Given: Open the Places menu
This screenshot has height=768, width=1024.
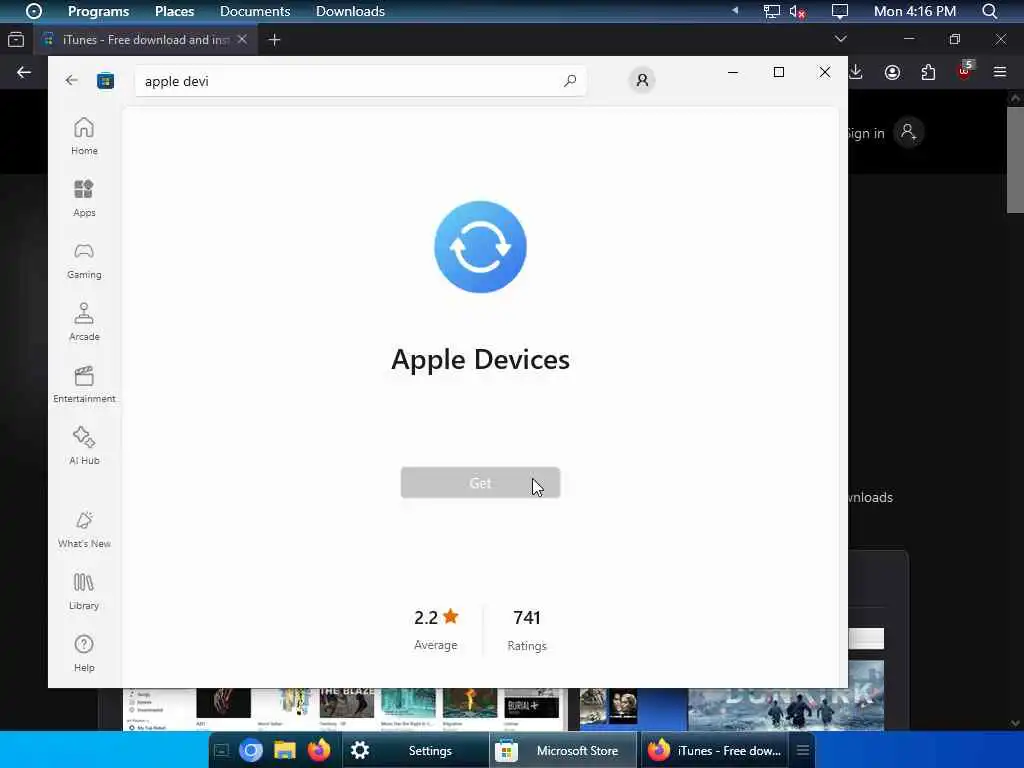Looking at the screenshot, I should (174, 11).
